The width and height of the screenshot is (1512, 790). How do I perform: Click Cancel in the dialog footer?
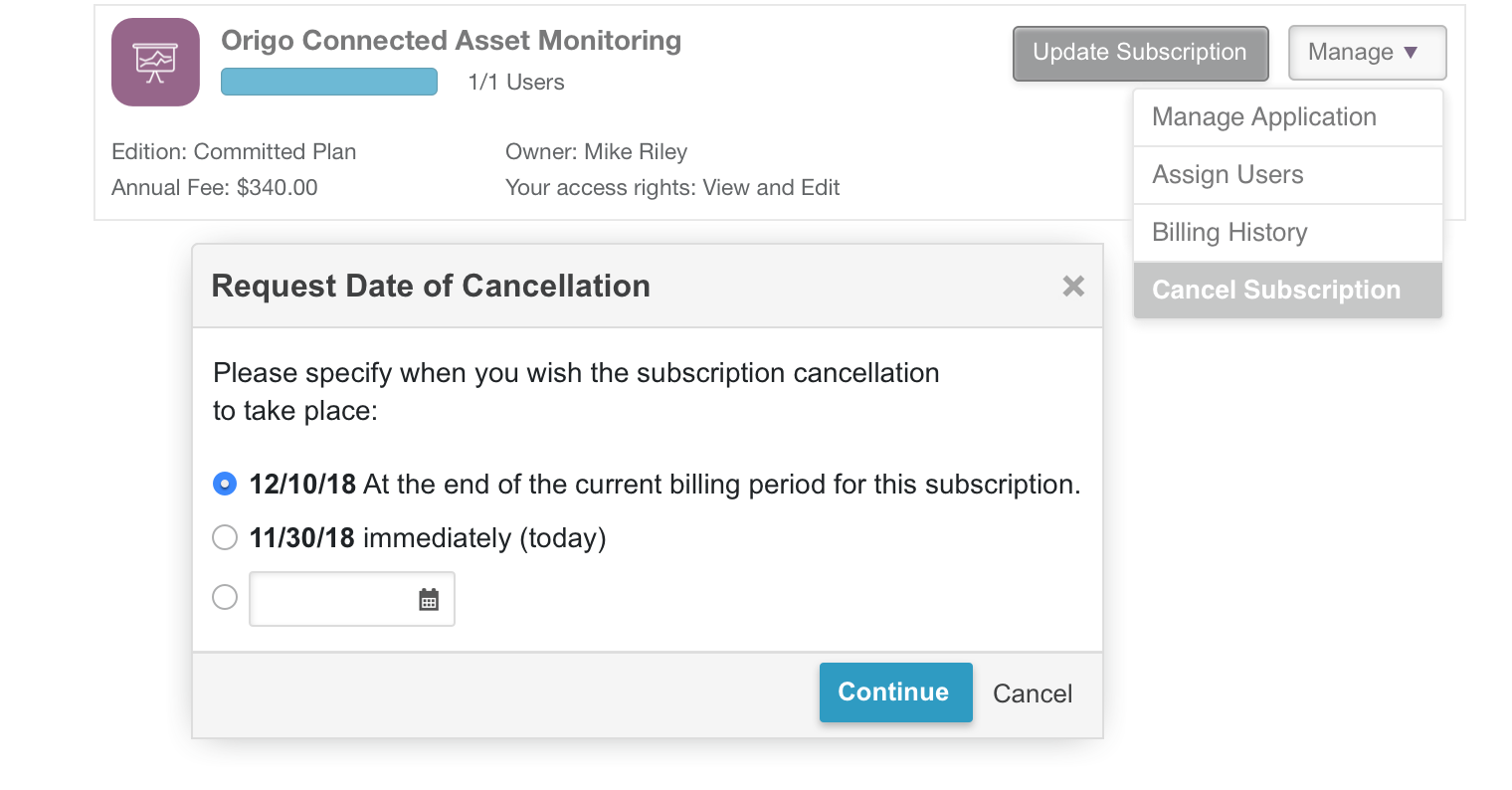1033,693
